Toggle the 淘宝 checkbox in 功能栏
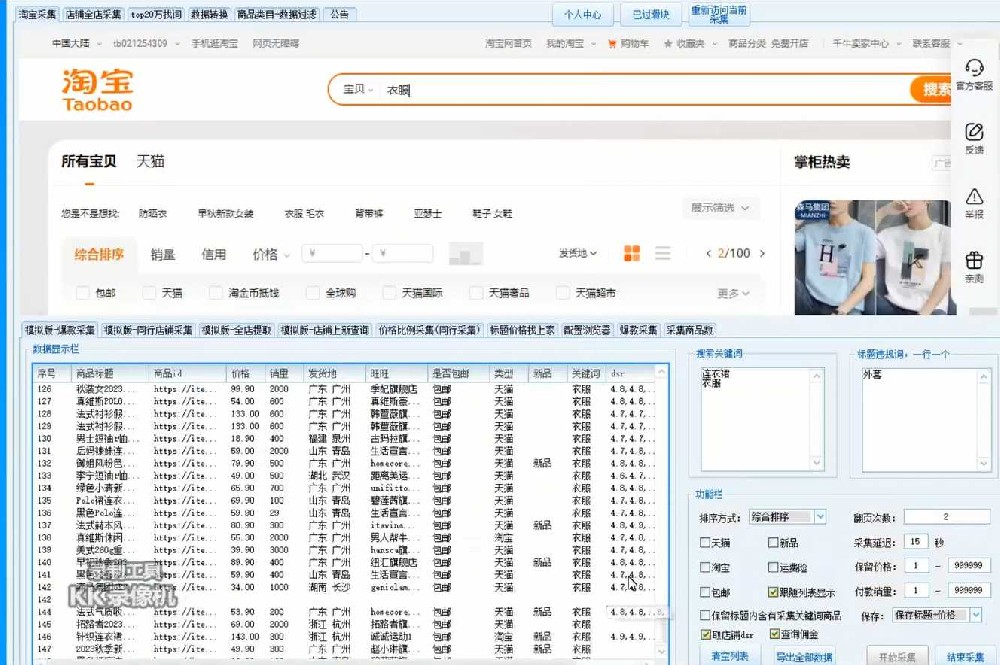The width and height of the screenshot is (1000, 665). point(705,567)
